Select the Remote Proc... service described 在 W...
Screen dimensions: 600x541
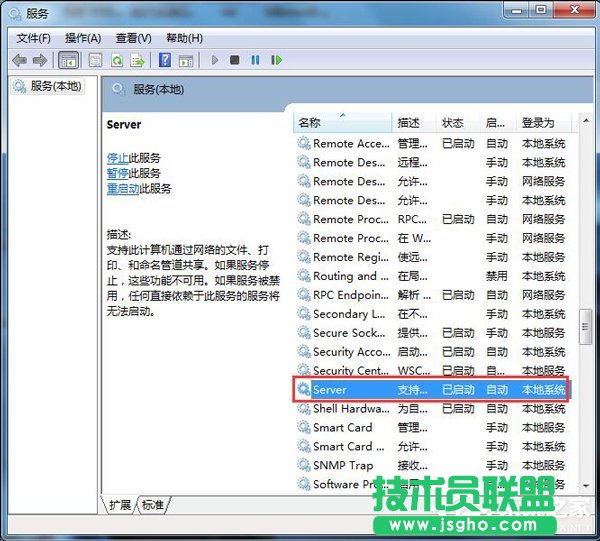click(x=351, y=238)
